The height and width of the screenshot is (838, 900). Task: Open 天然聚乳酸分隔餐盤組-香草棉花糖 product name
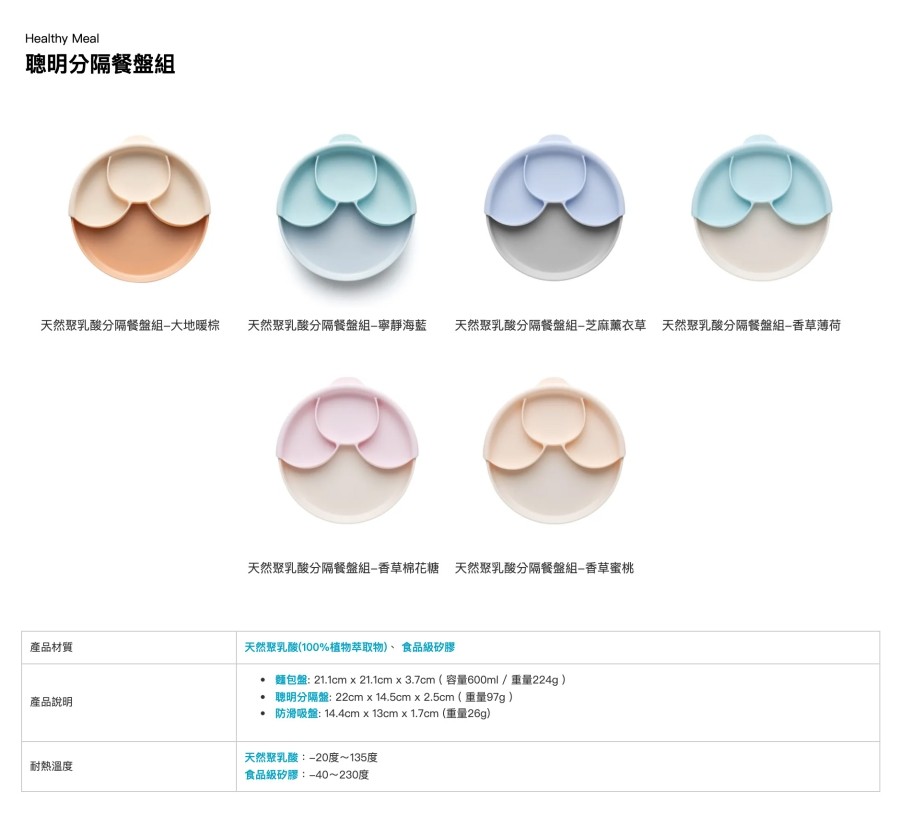343,568
